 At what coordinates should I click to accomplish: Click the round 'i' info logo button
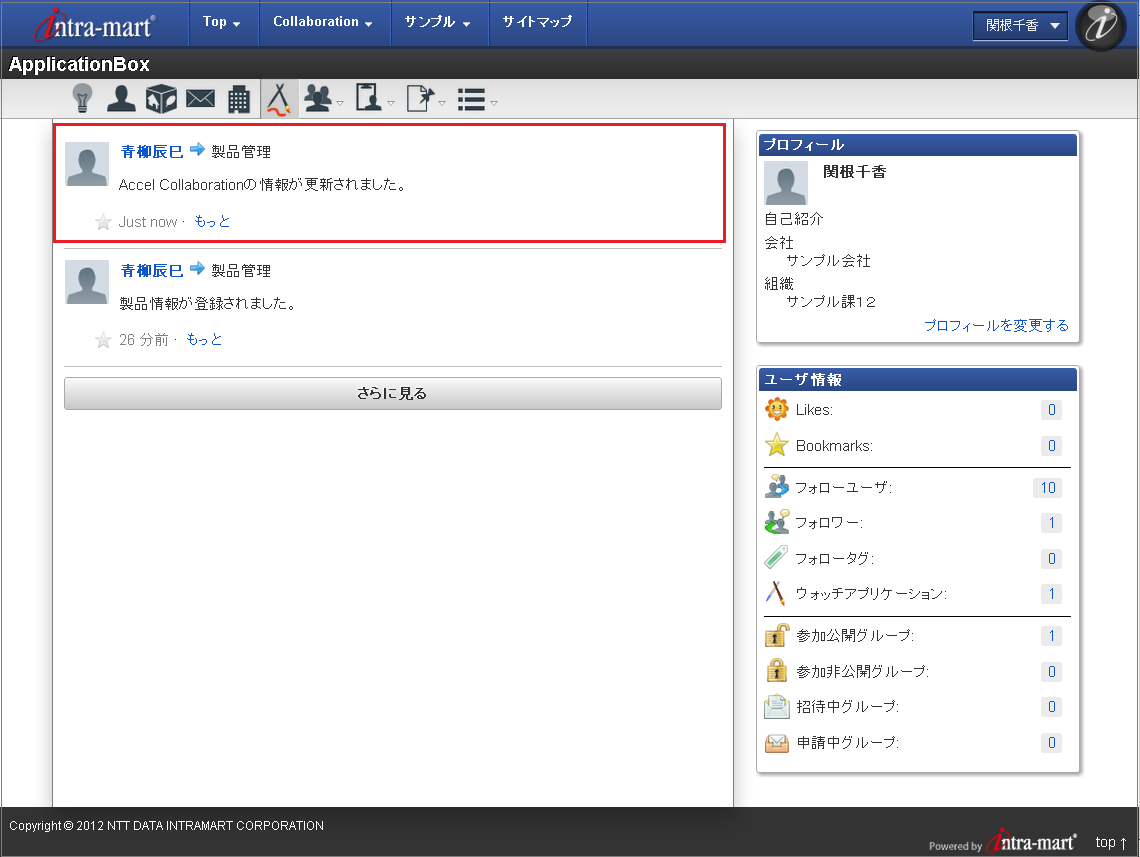pyautogui.click(x=1101, y=26)
